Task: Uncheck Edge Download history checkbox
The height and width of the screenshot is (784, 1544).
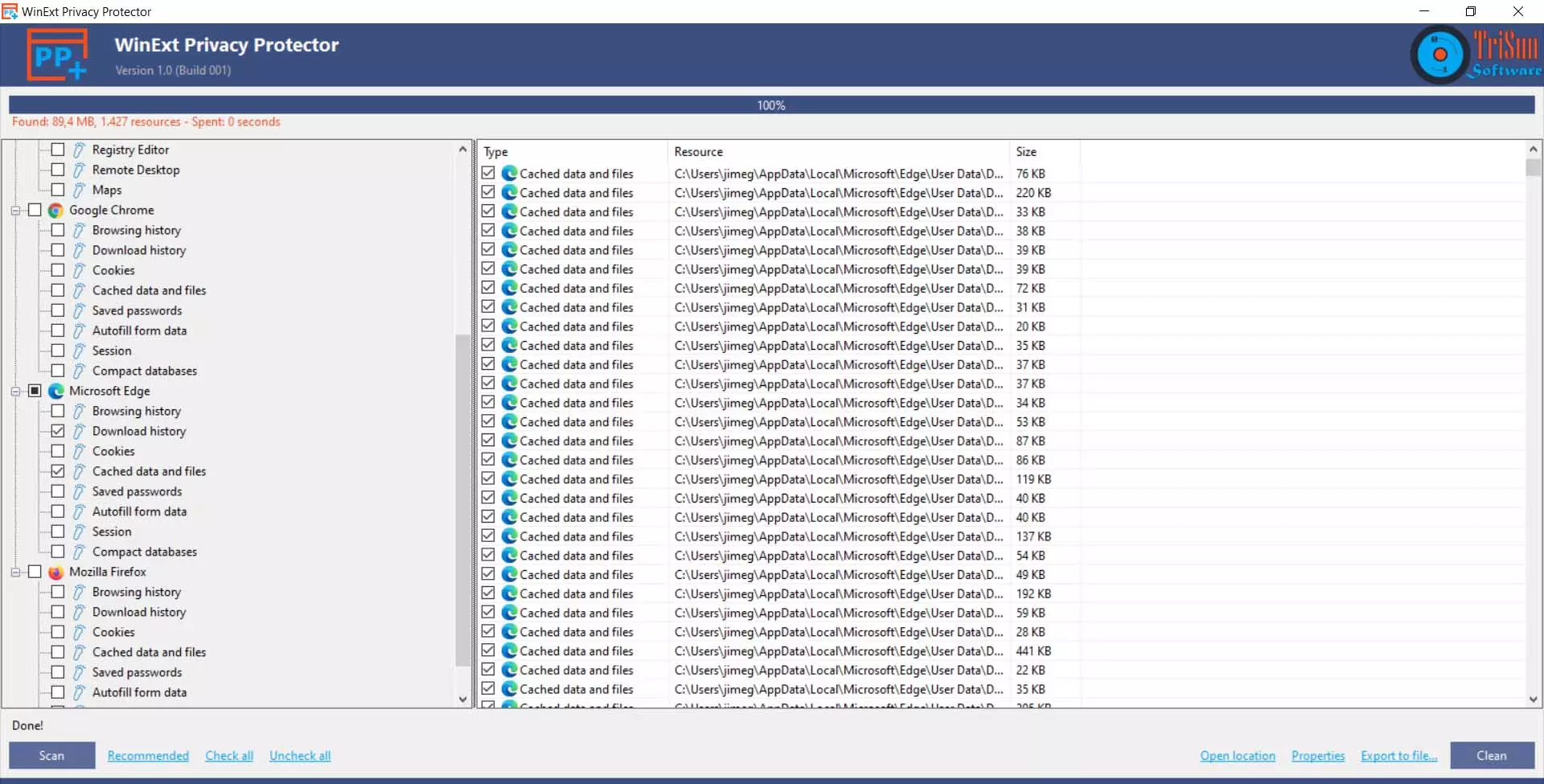Action: pyautogui.click(x=58, y=431)
